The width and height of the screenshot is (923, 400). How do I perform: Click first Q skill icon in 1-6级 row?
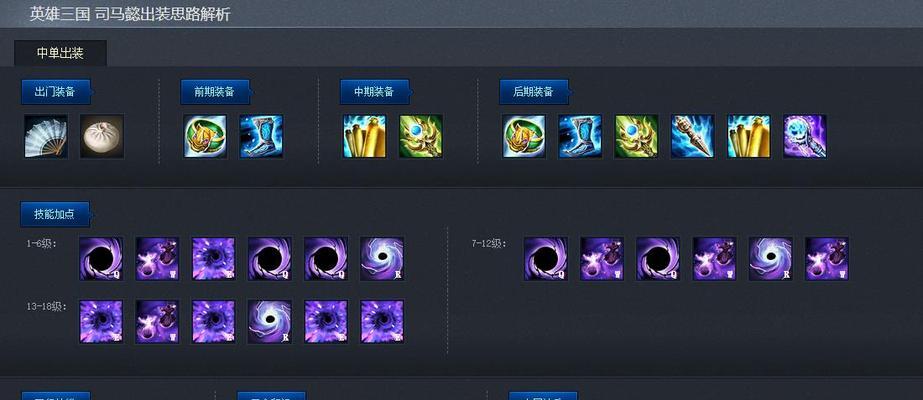point(101,259)
